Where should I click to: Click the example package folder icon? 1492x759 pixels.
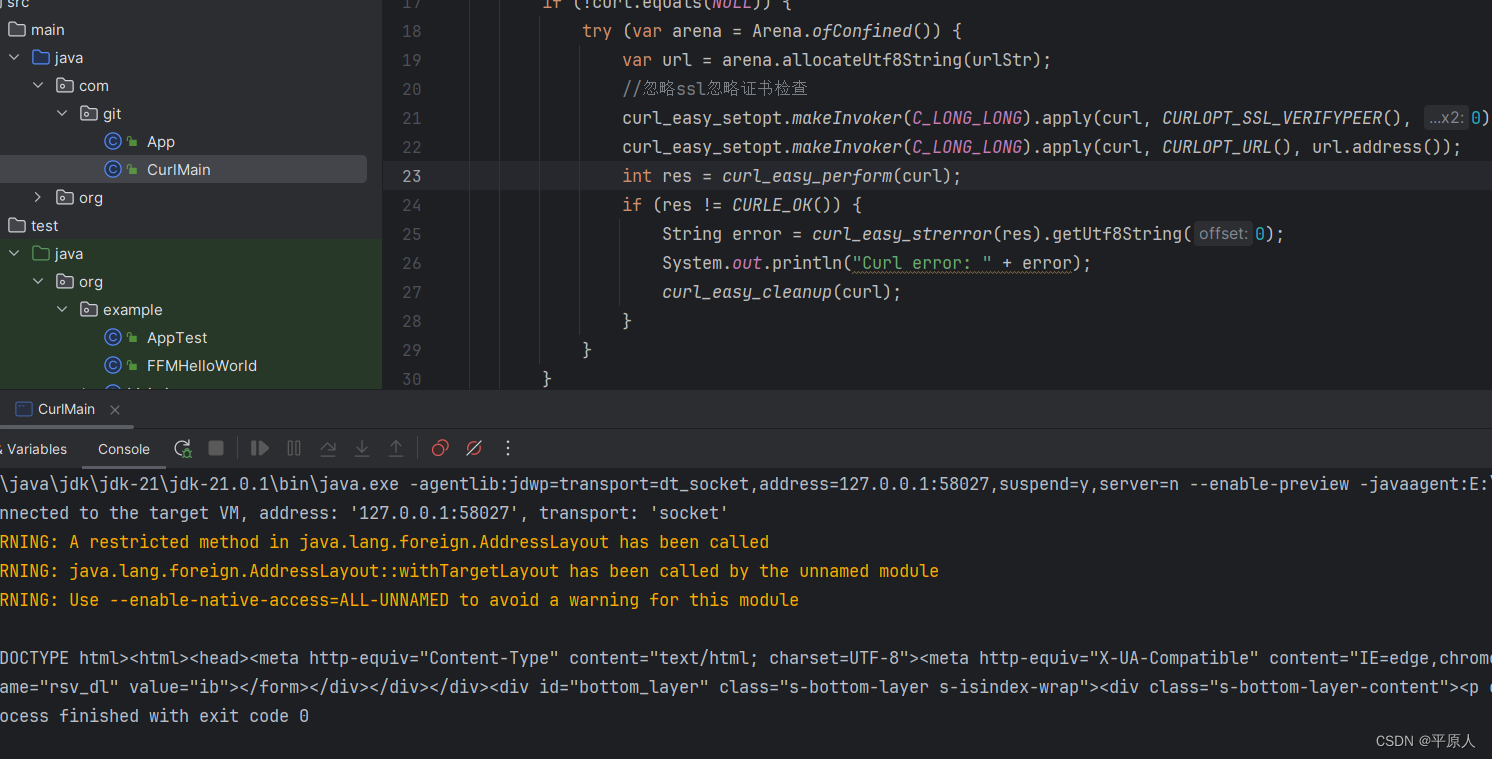(x=89, y=310)
